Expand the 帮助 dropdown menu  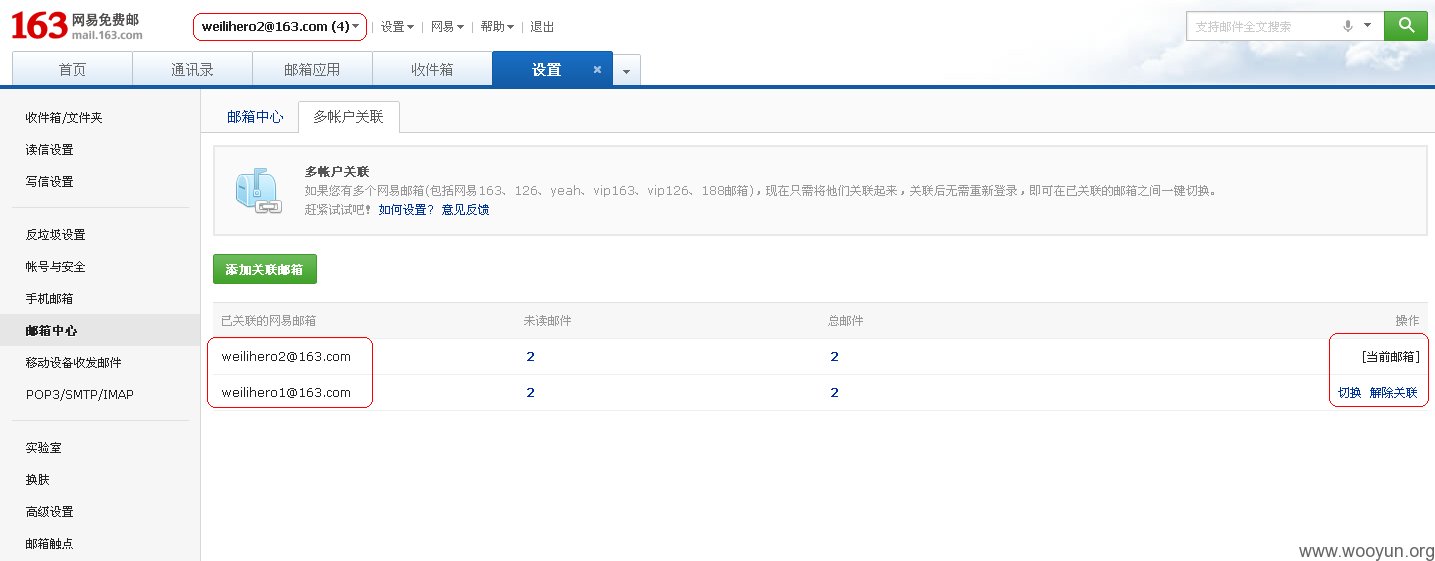click(x=497, y=27)
